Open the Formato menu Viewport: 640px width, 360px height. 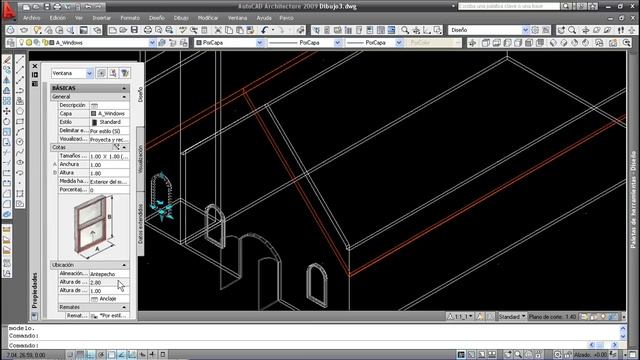point(130,18)
